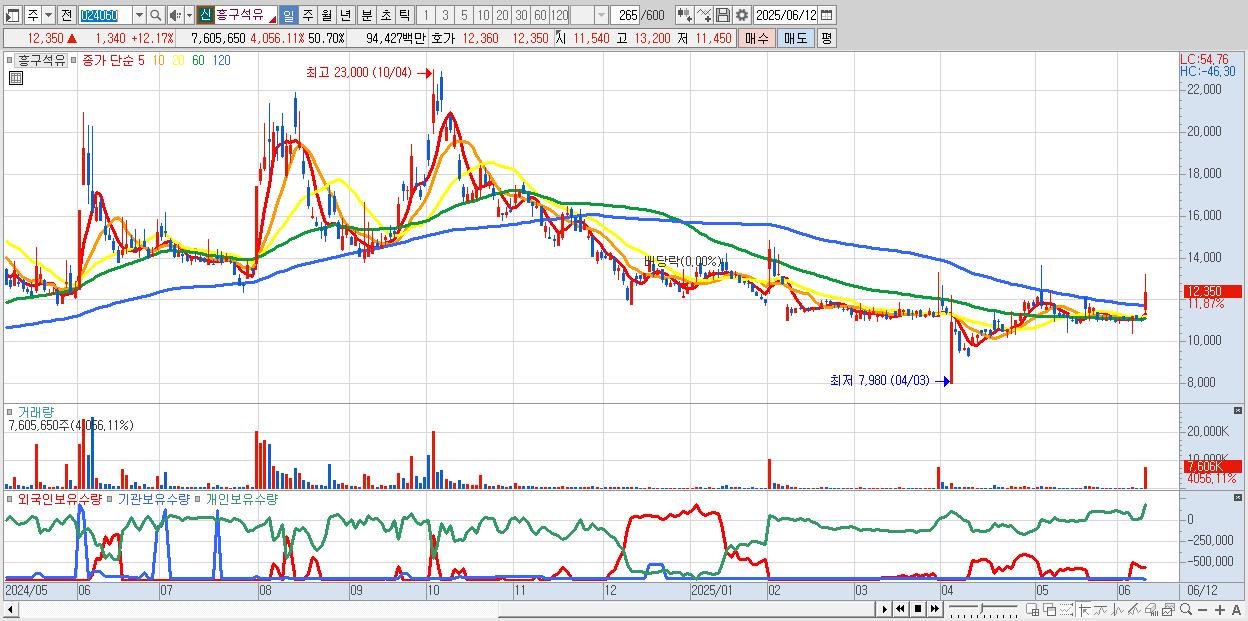Click the overlapping windows icon
Screen dimensions: 1248x621
pyautogui.click(x=1049, y=610)
